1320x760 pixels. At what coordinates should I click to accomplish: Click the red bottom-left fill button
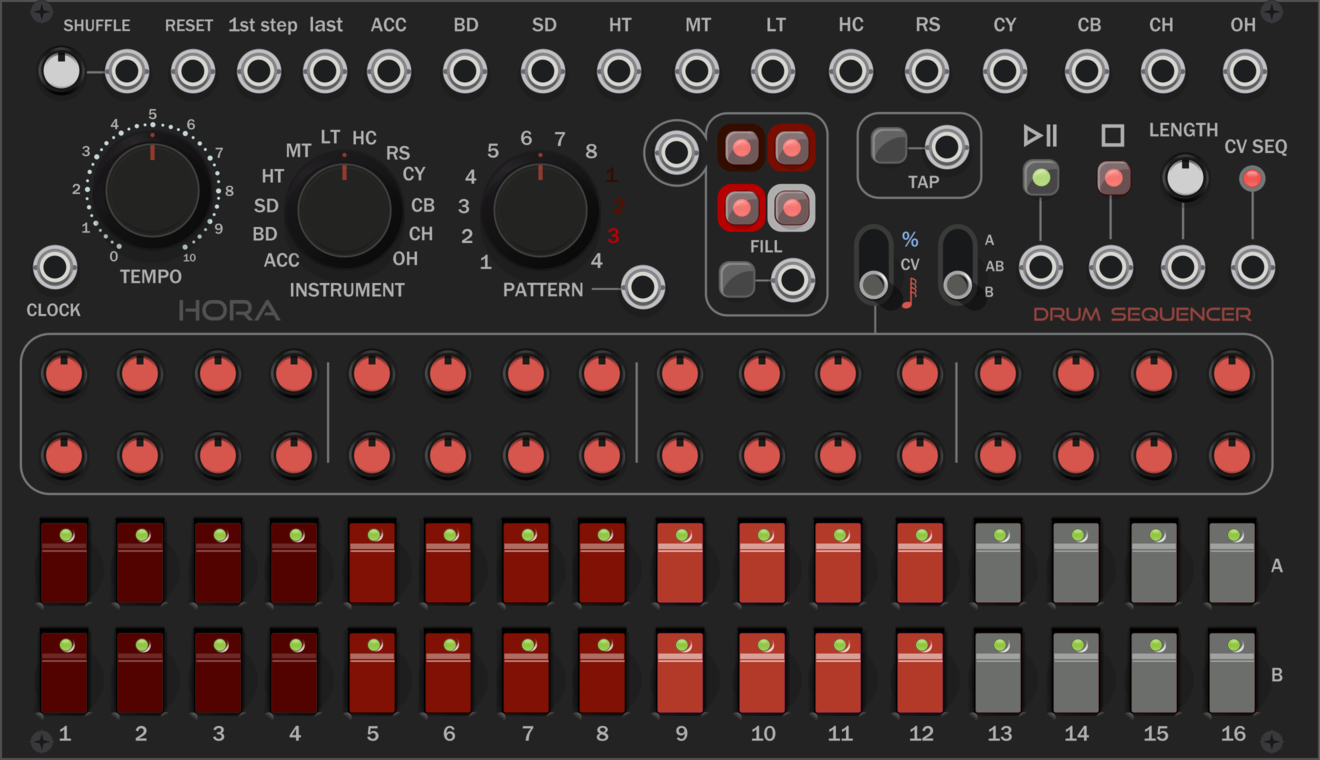742,208
